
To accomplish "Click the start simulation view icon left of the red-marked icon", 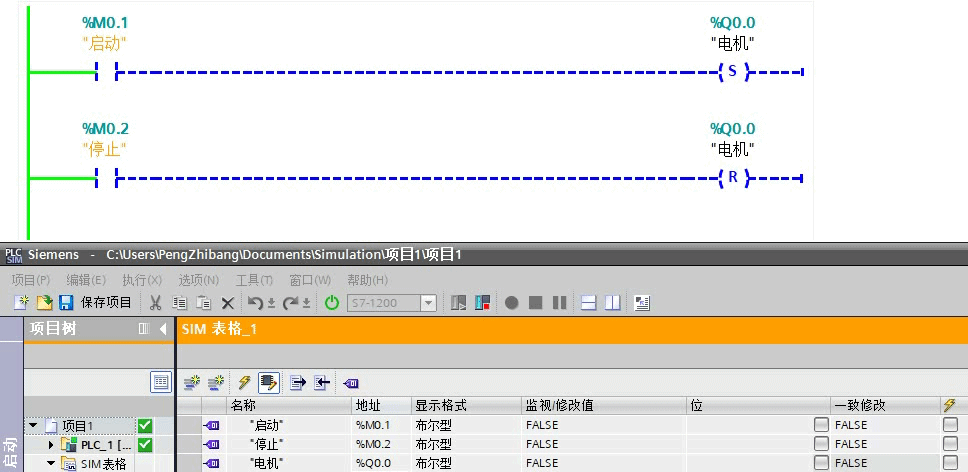I will click(458, 303).
